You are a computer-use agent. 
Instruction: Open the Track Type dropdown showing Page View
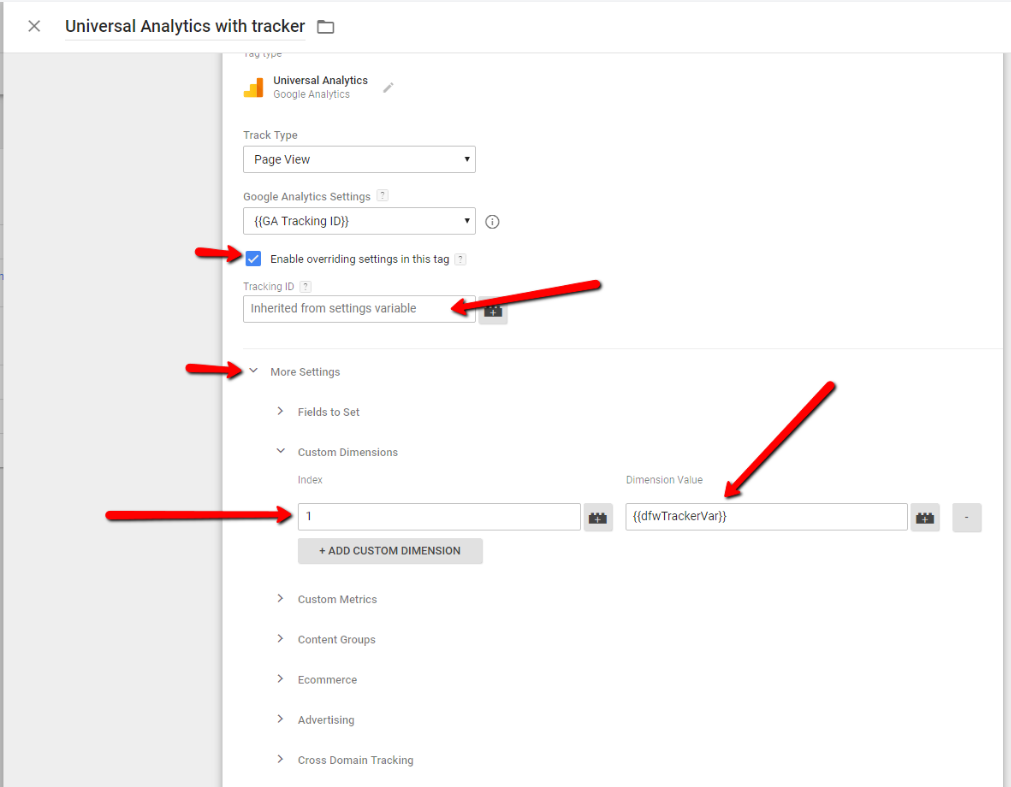point(359,159)
